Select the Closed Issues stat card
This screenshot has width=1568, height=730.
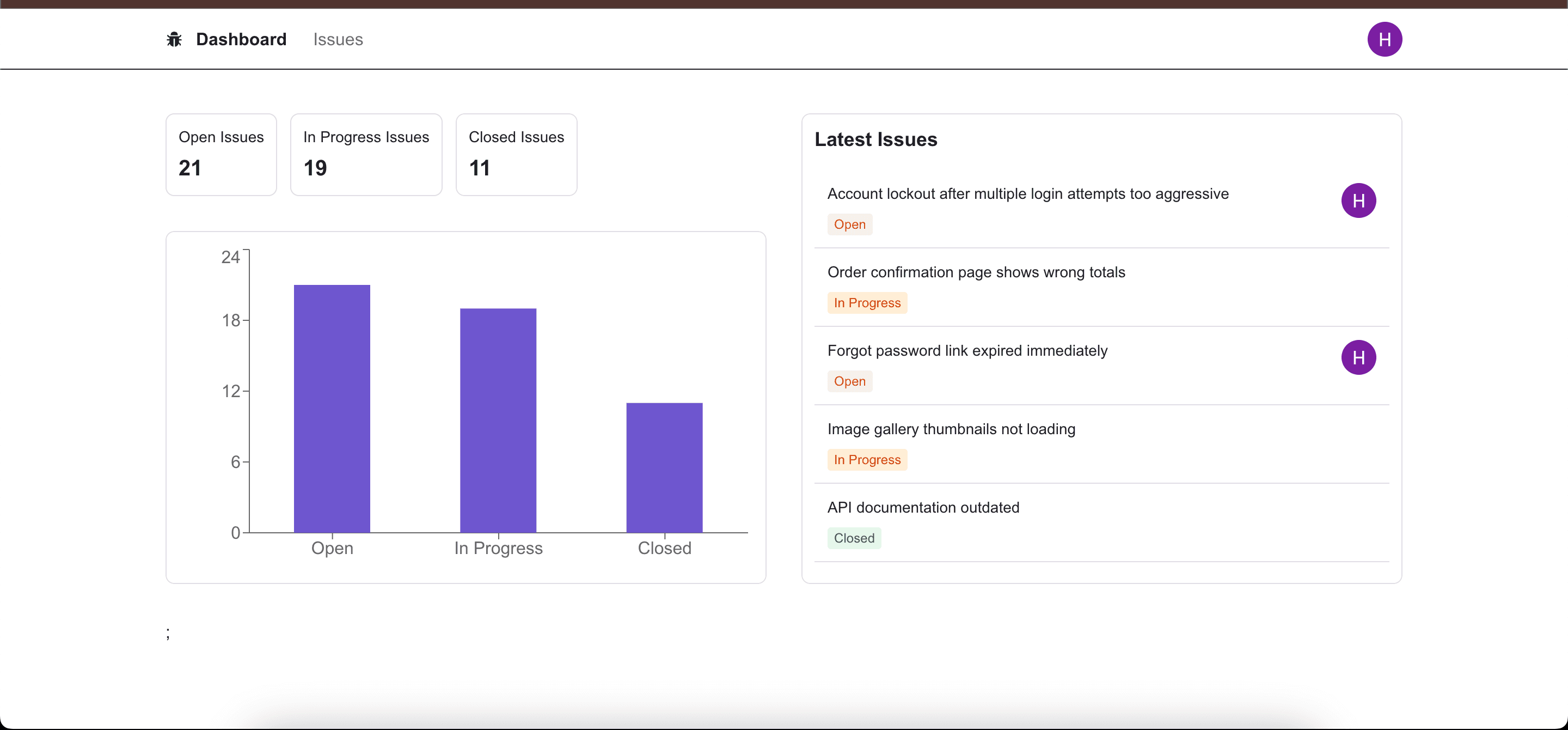[516, 154]
